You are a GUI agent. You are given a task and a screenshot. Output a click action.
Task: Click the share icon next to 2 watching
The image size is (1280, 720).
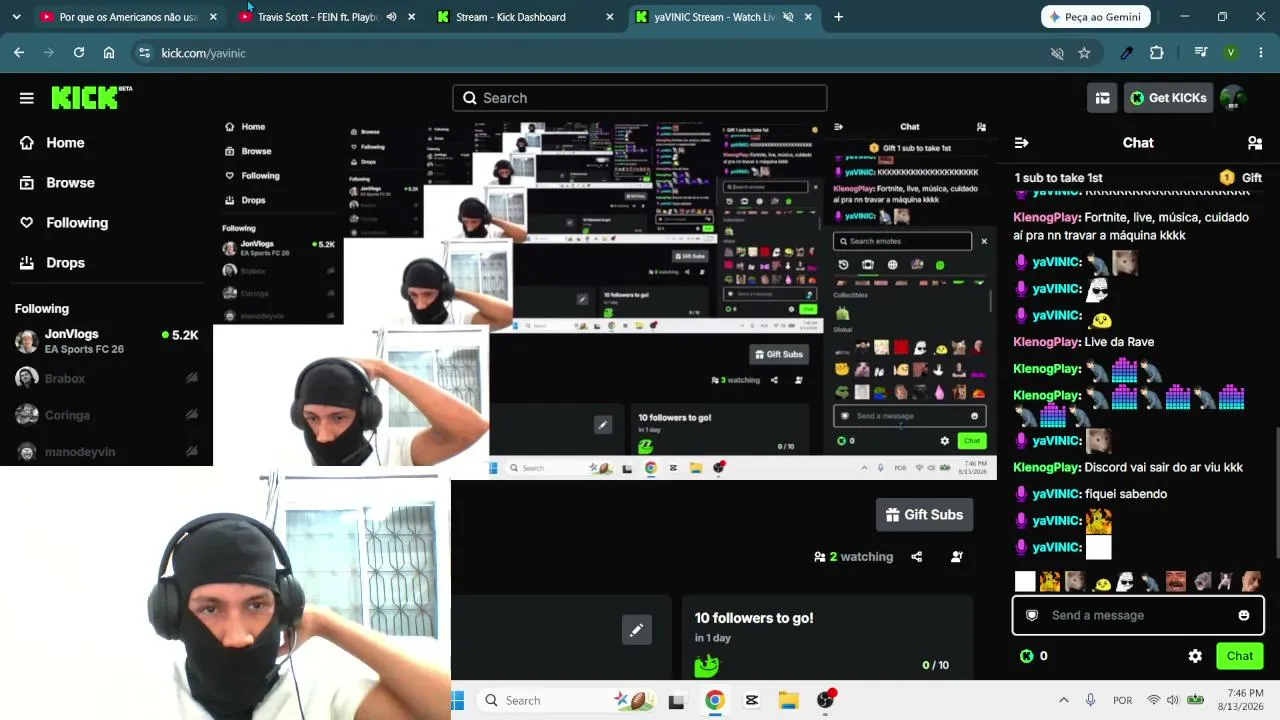[x=917, y=557]
